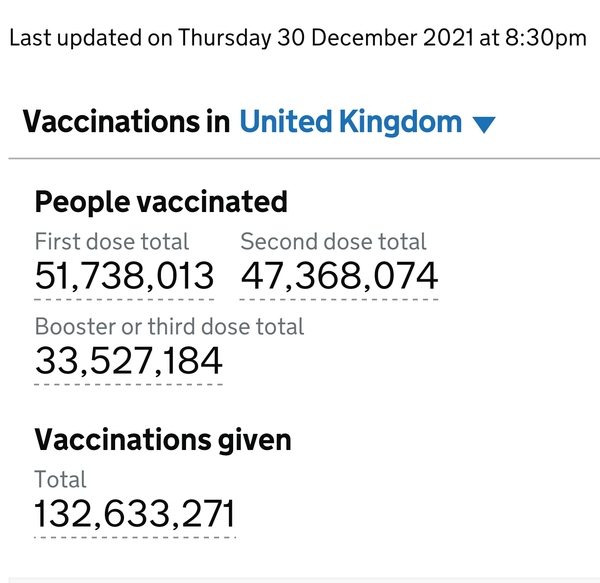Screen dimensions: 600x583
Task: Click the 'Last updated on' text
Action: (x=91, y=39)
